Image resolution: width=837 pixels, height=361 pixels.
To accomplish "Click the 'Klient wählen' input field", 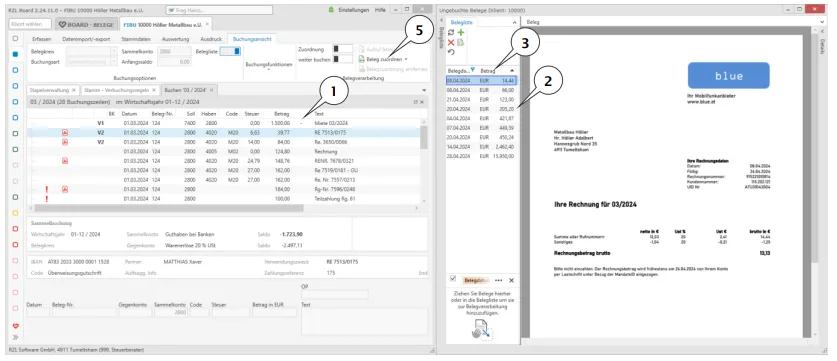I will point(30,24).
